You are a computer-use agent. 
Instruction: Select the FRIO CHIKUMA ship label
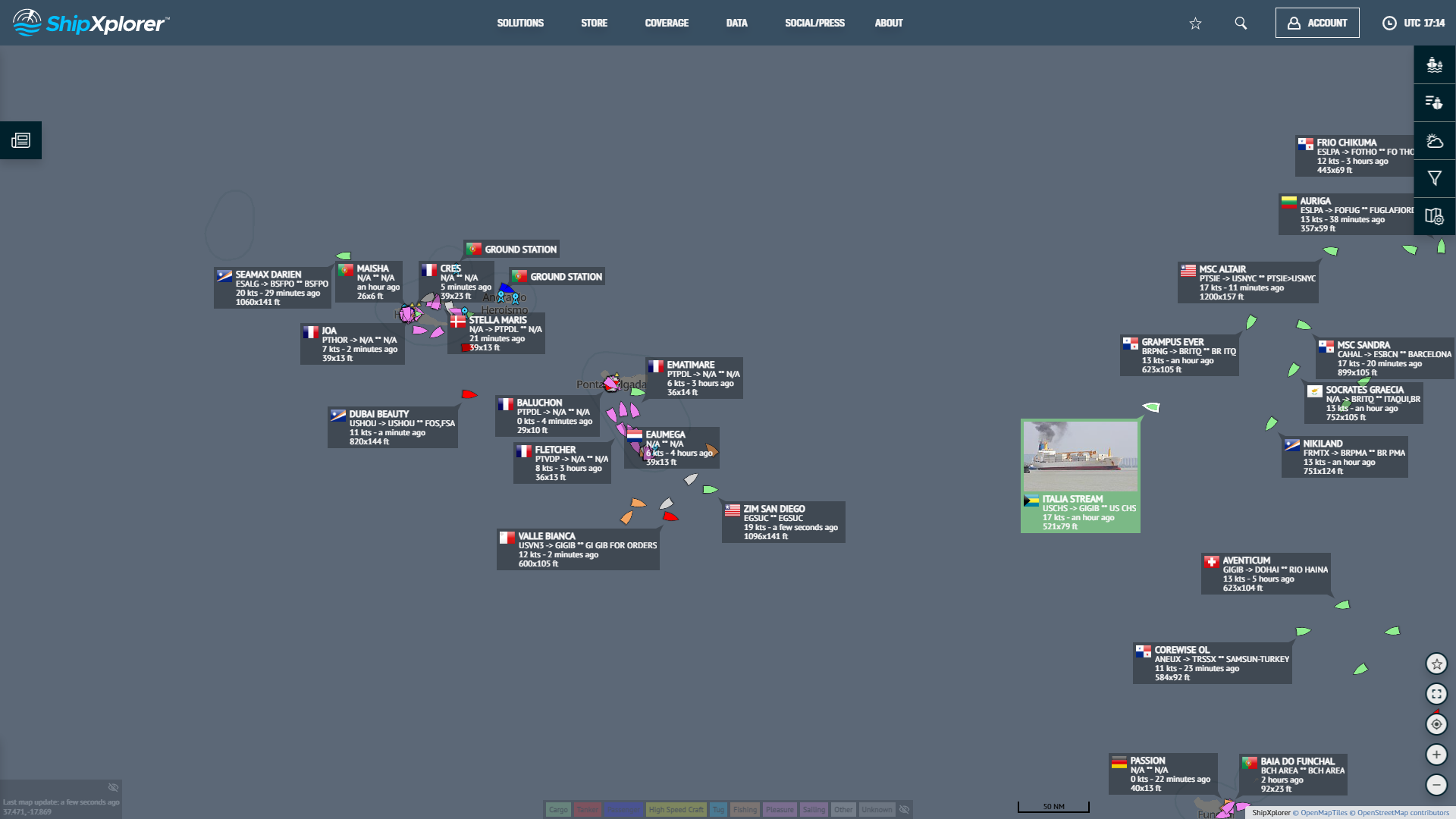1355,155
